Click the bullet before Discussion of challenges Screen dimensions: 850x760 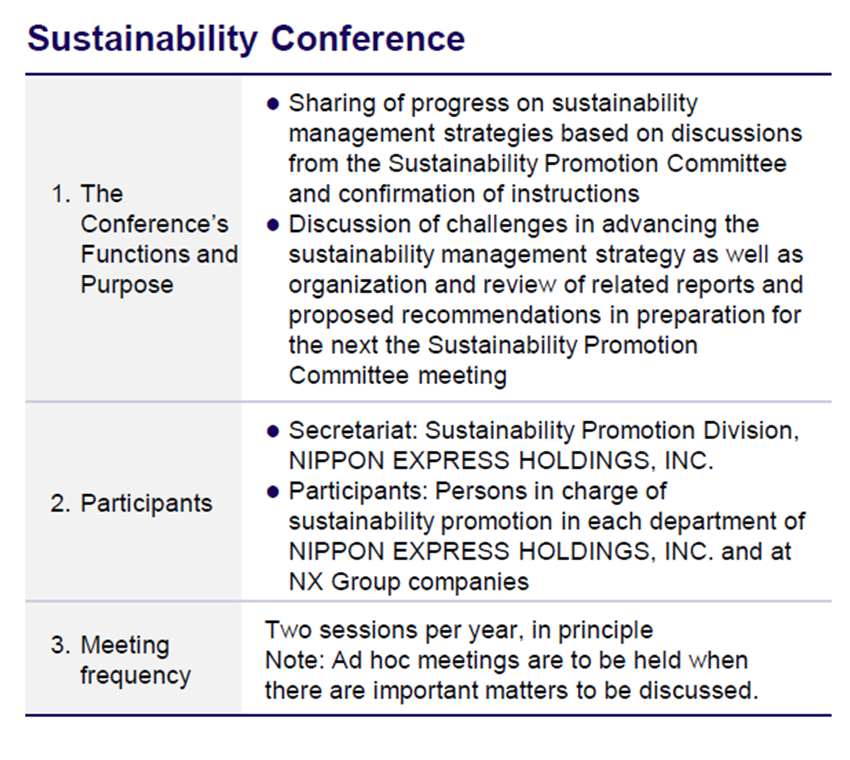tap(273, 224)
